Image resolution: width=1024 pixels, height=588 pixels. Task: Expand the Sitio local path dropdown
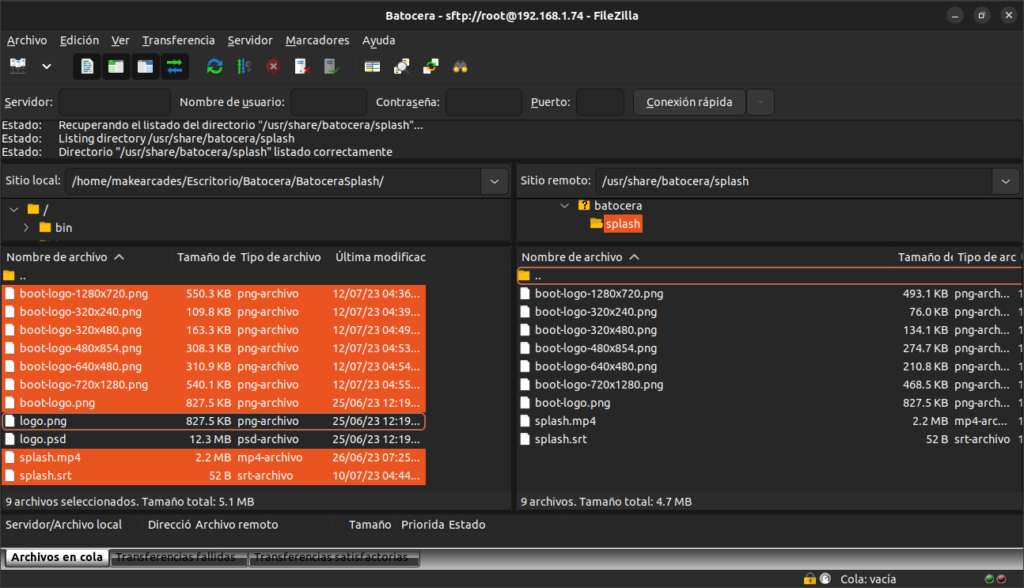pos(494,181)
